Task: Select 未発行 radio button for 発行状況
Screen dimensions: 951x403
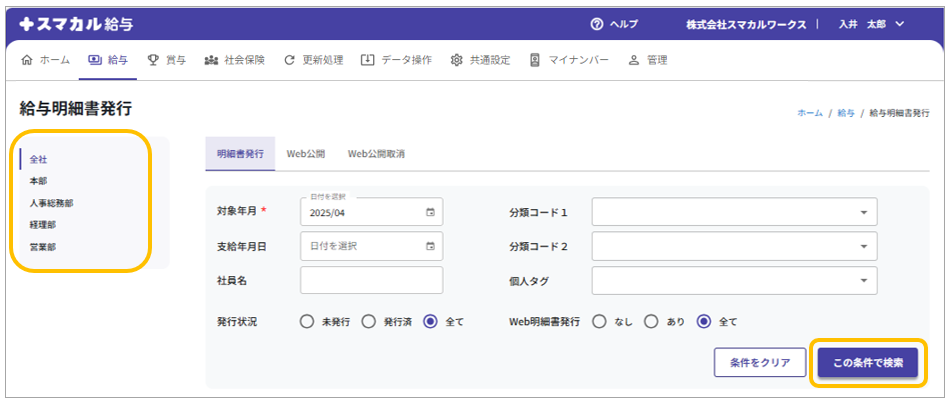Action: [x=307, y=322]
